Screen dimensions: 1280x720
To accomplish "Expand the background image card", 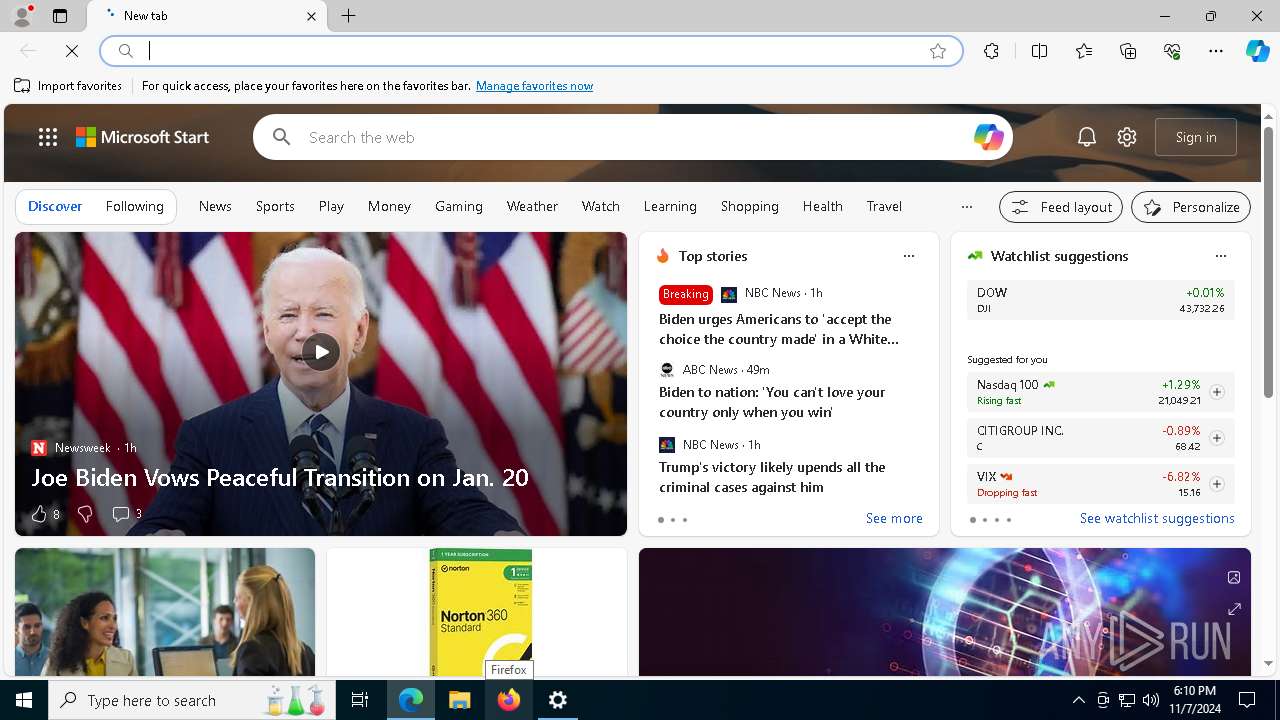I will point(1234,609).
